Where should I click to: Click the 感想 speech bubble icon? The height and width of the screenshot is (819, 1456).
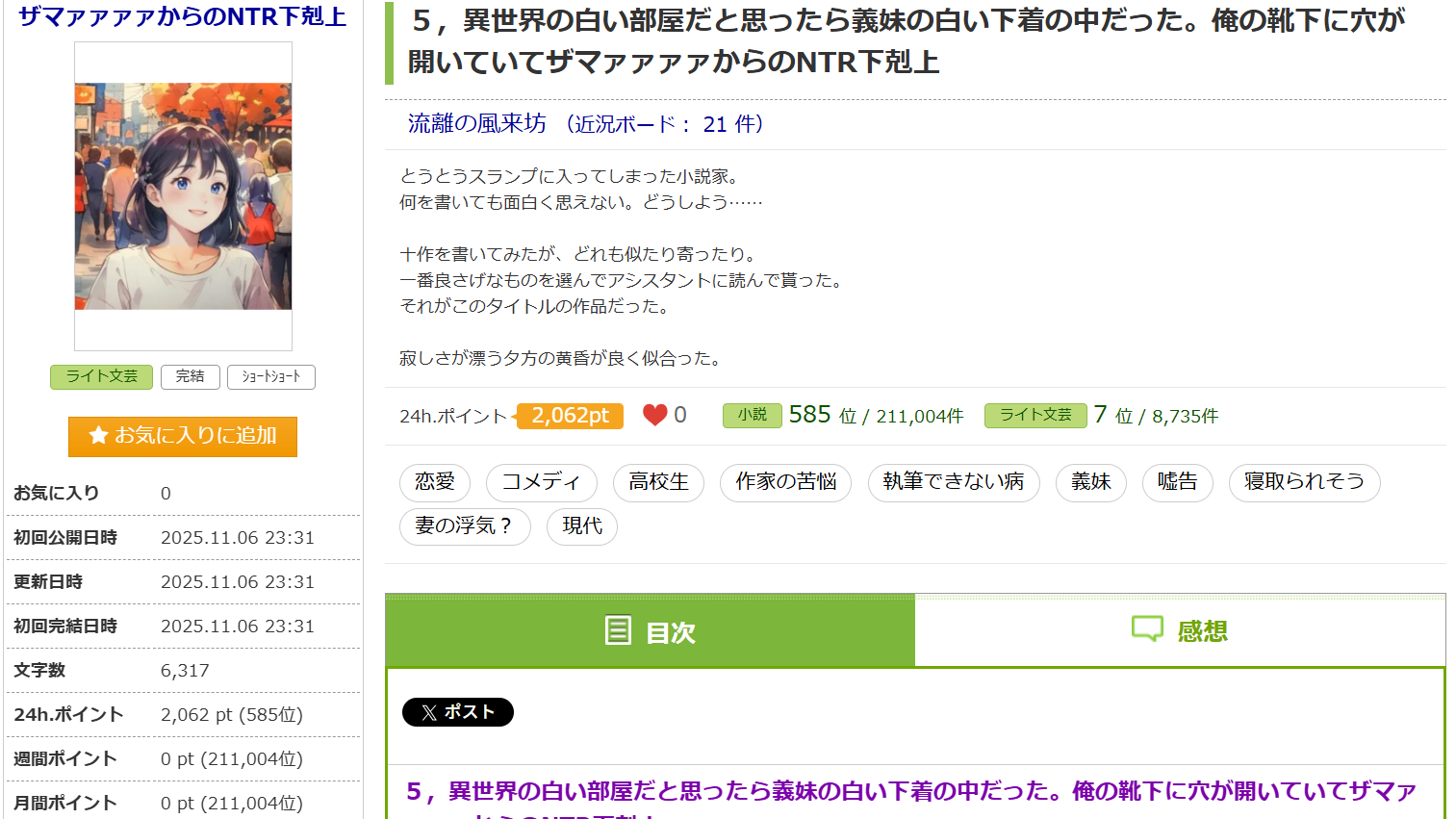pyautogui.click(x=1147, y=629)
